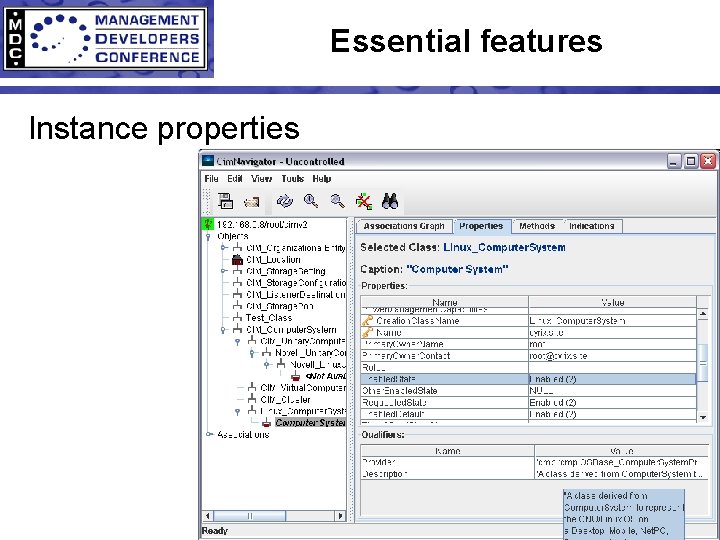Image resolution: width=720 pixels, height=540 pixels.
Task: Click the toolbar icon right of the save disk
Action: (251, 202)
